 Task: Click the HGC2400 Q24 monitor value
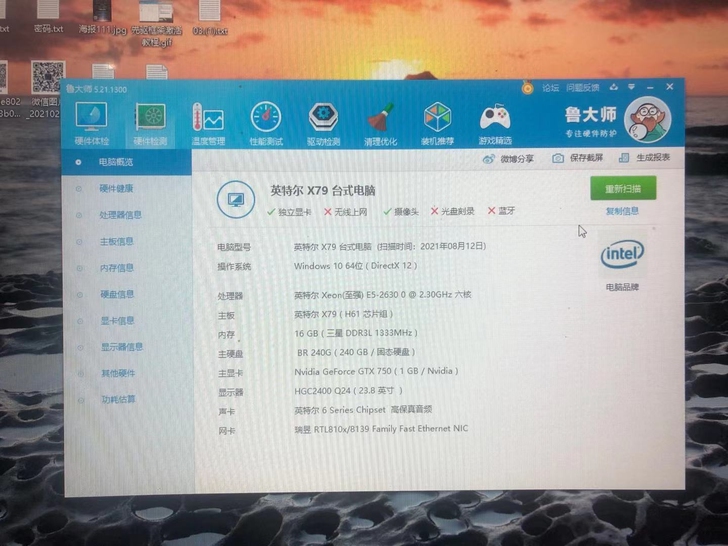348,391
